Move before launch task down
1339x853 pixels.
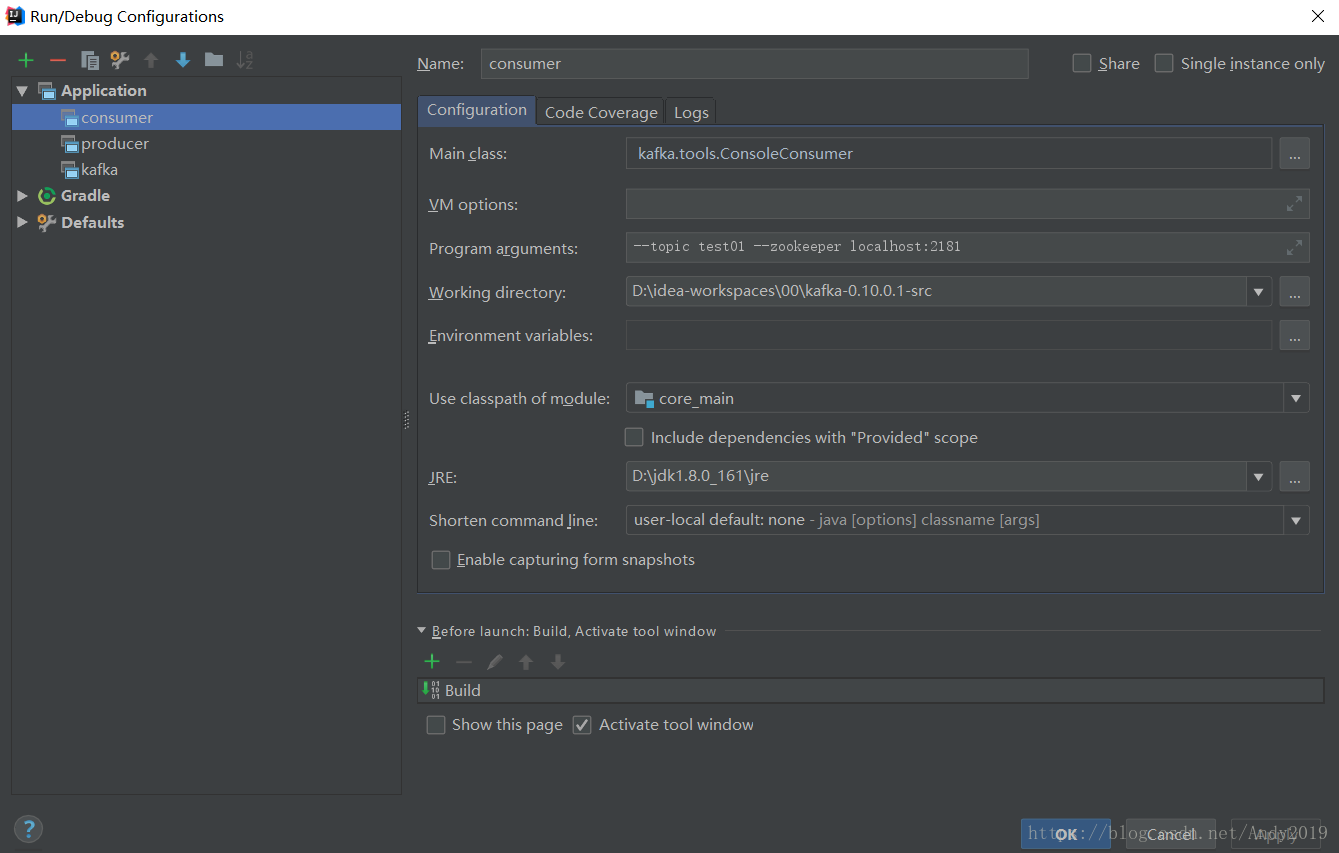pos(558,661)
